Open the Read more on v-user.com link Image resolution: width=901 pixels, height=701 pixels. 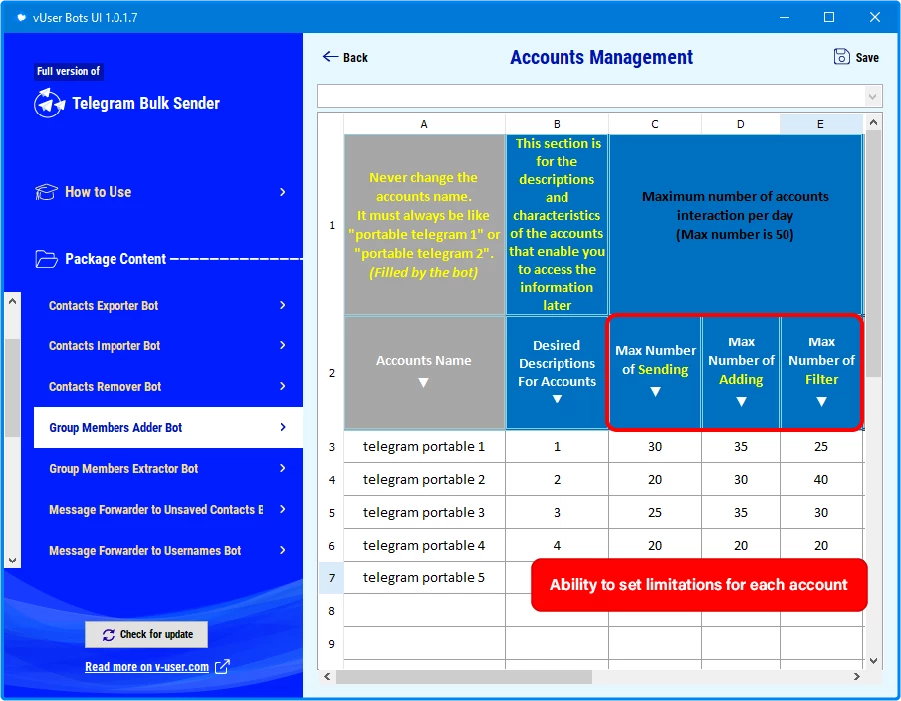coord(147,667)
